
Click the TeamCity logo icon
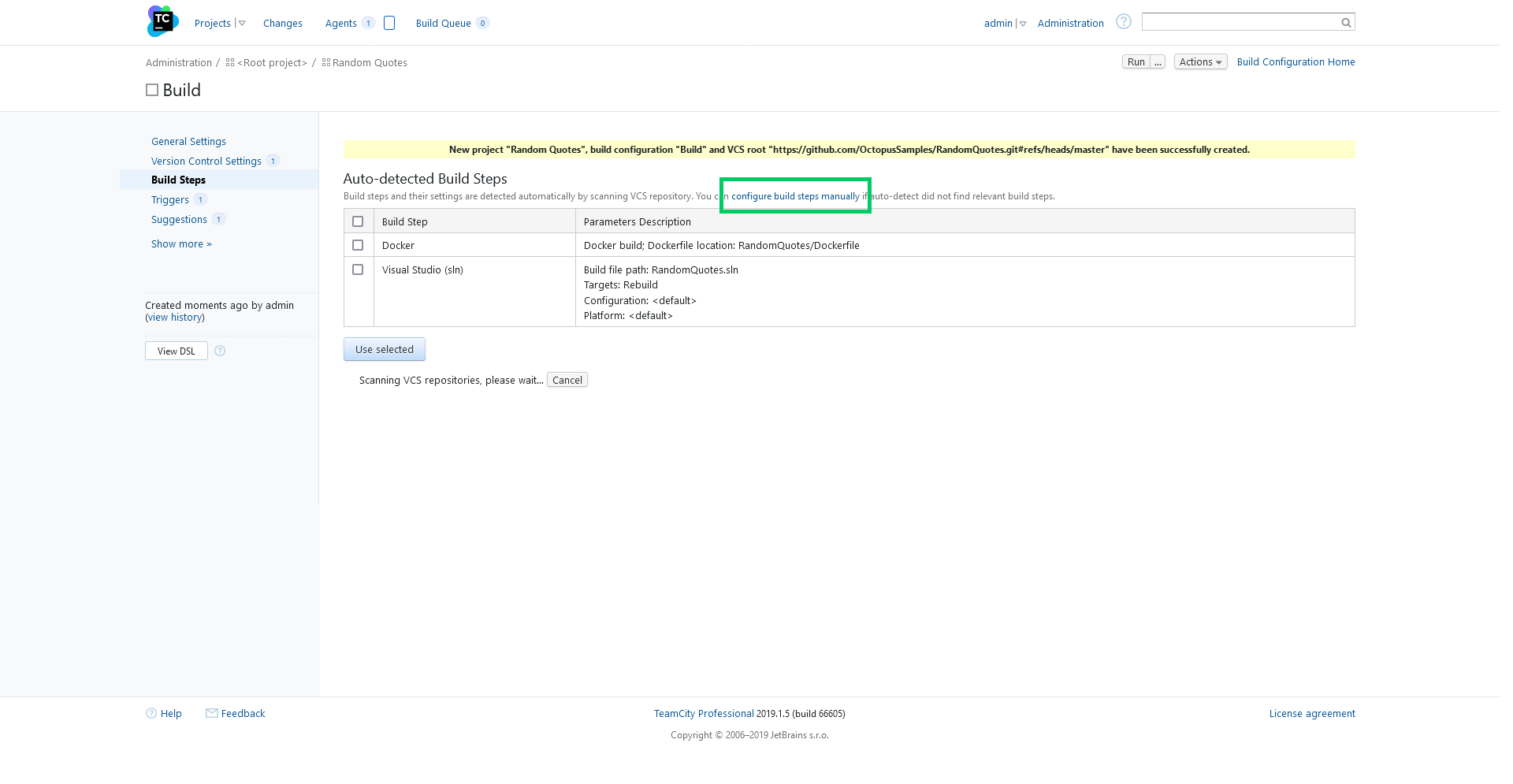[x=162, y=21]
